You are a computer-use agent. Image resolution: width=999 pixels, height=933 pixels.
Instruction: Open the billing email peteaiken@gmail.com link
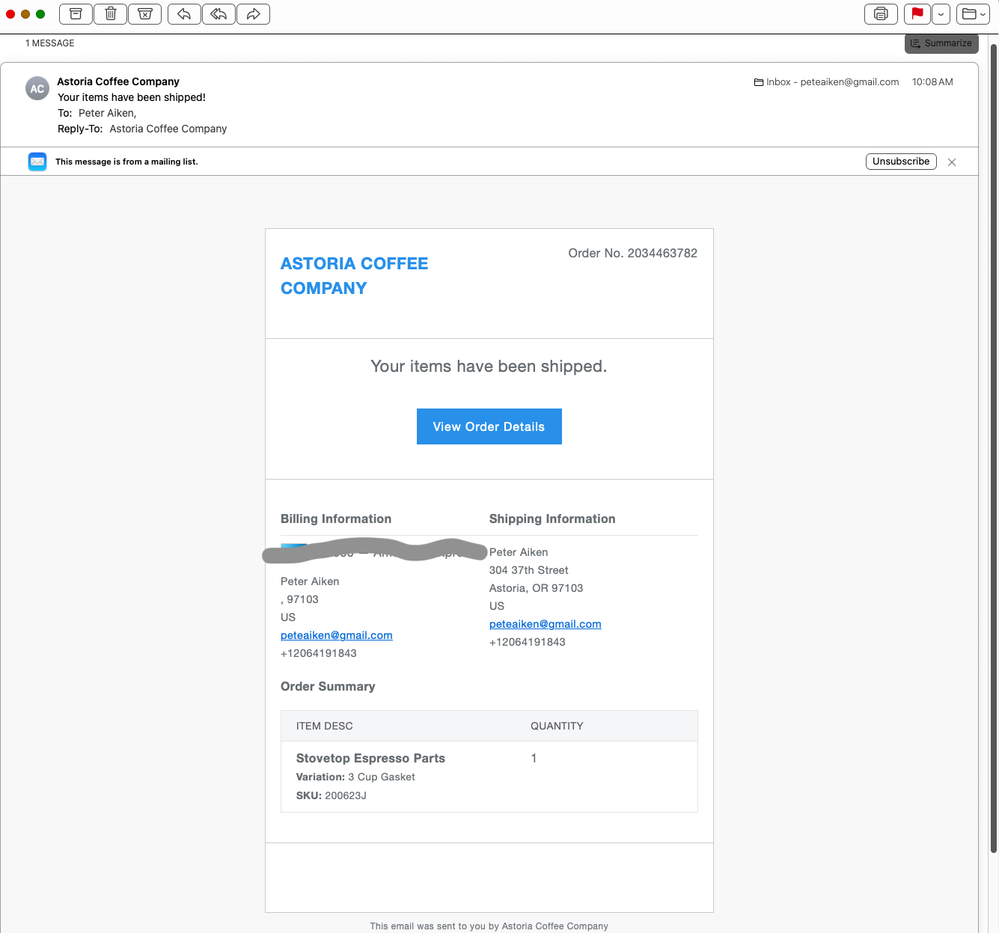pyautogui.click(x=336, y=635)
